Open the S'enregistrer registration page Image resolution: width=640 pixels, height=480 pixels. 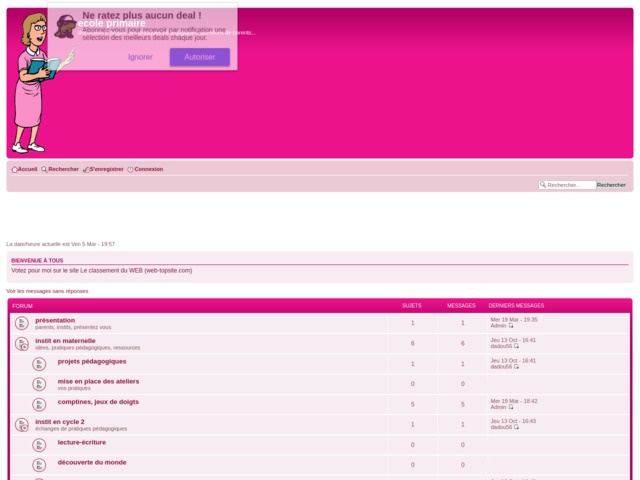pos(106,169)
